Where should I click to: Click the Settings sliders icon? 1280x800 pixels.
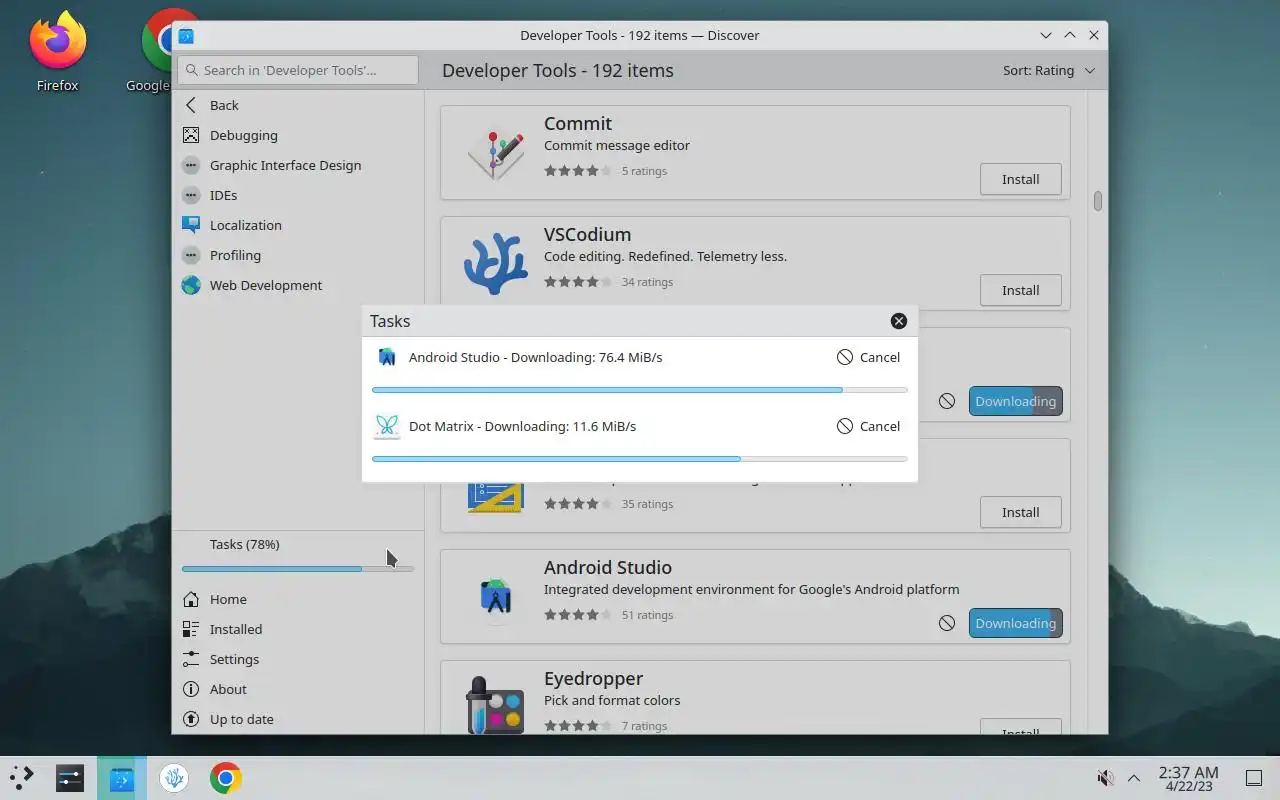[x=191, y=659]
